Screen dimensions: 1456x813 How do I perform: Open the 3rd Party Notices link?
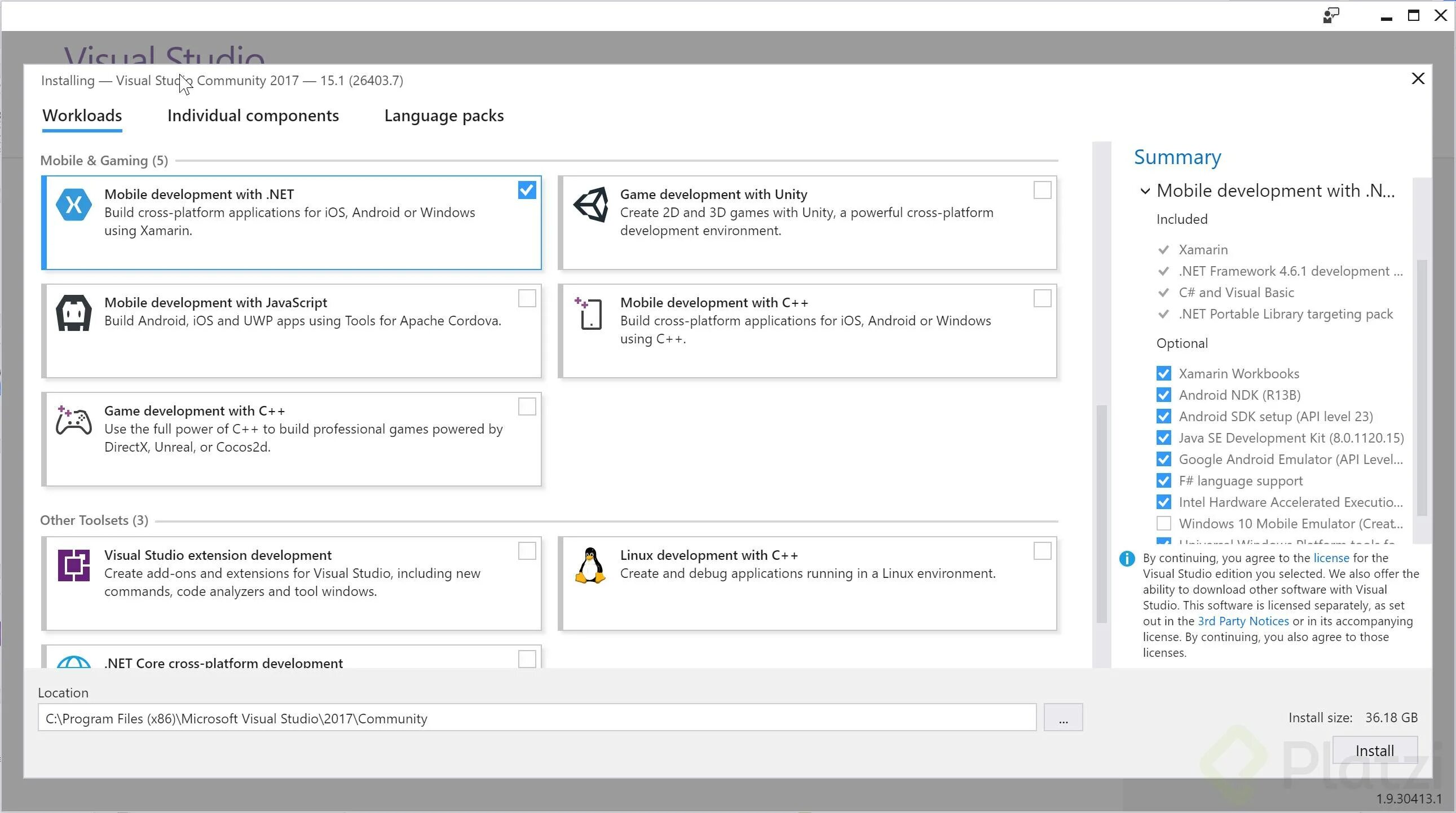(x=1243, y=621)
